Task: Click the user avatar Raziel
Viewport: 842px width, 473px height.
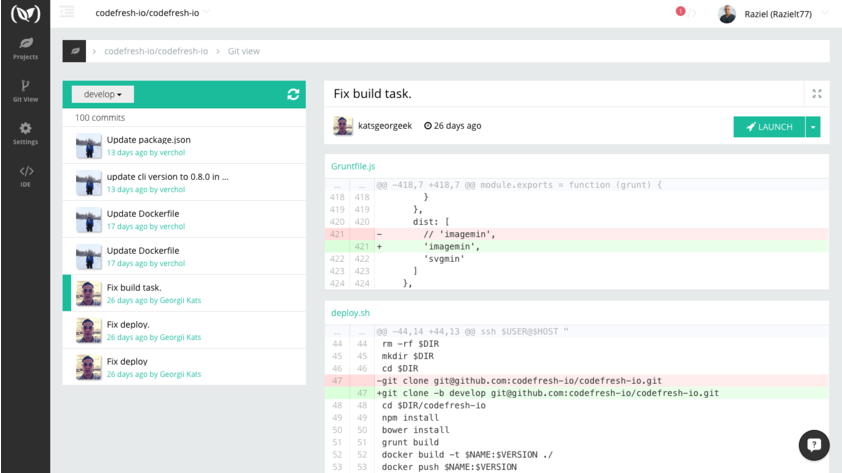Action: coord(727,13)
